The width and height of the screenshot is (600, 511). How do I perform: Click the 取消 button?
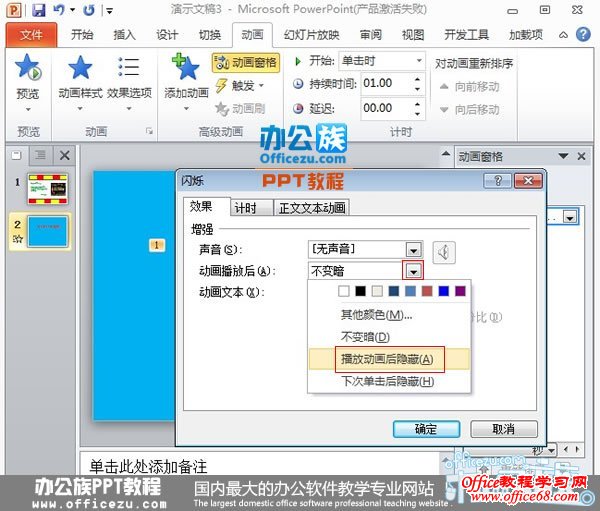point(504,429)
